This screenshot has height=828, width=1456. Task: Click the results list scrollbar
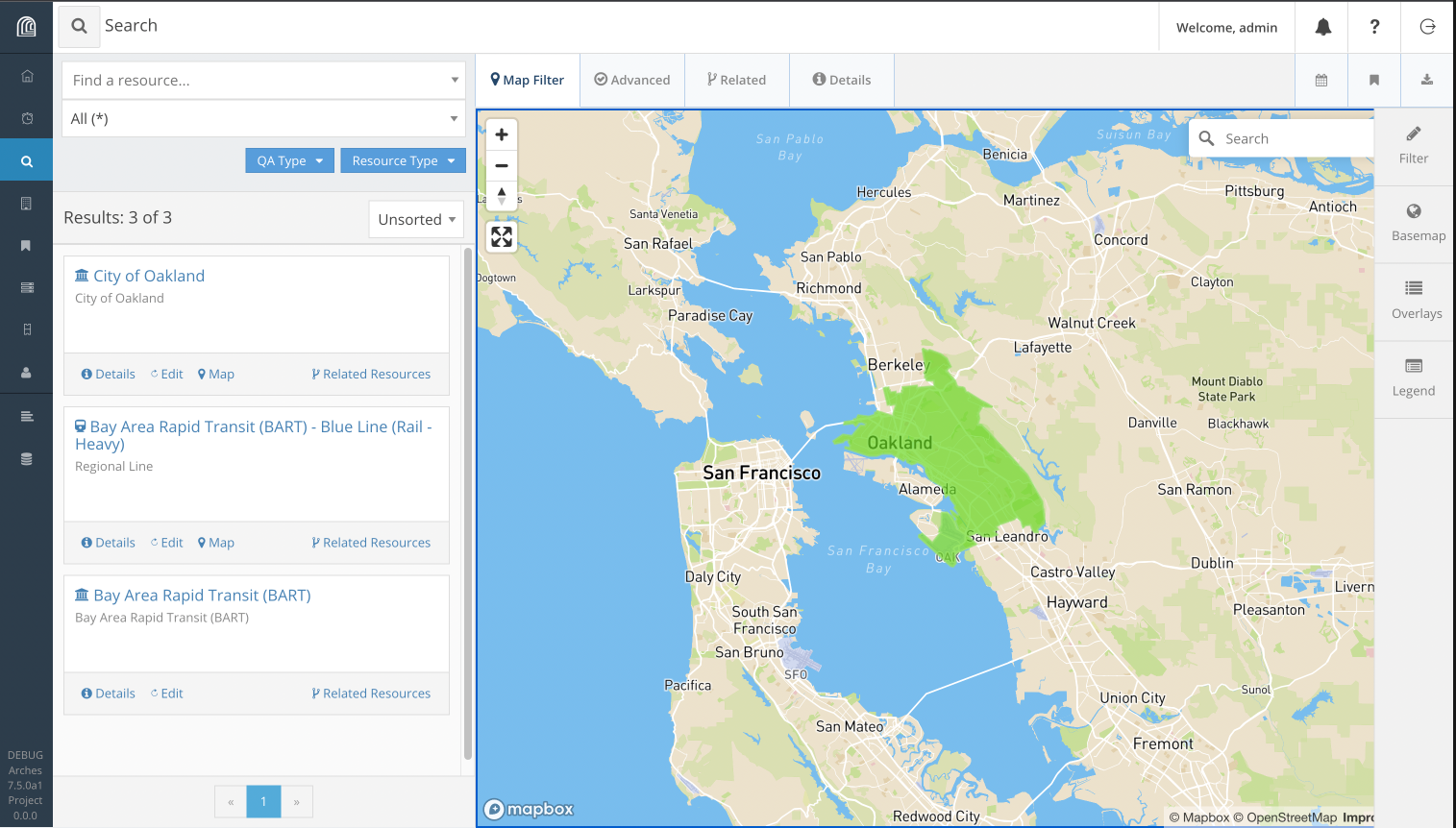point(468,504)
